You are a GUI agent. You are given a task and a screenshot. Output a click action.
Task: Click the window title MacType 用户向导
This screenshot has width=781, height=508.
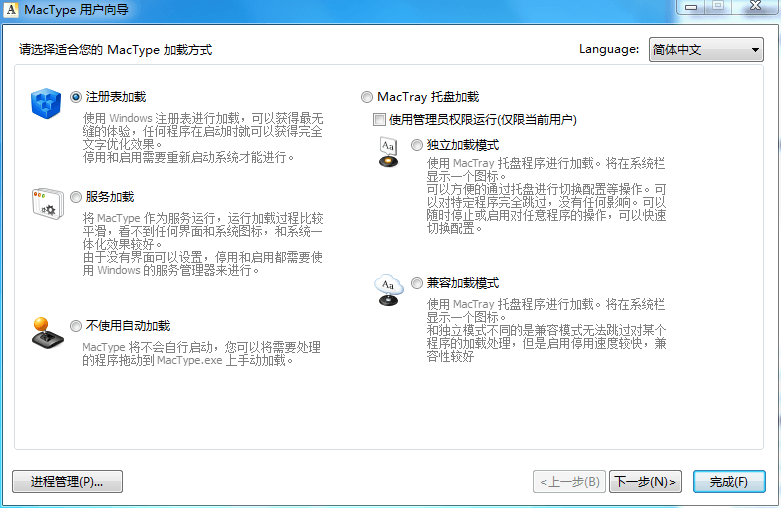[x=76, y=9]
